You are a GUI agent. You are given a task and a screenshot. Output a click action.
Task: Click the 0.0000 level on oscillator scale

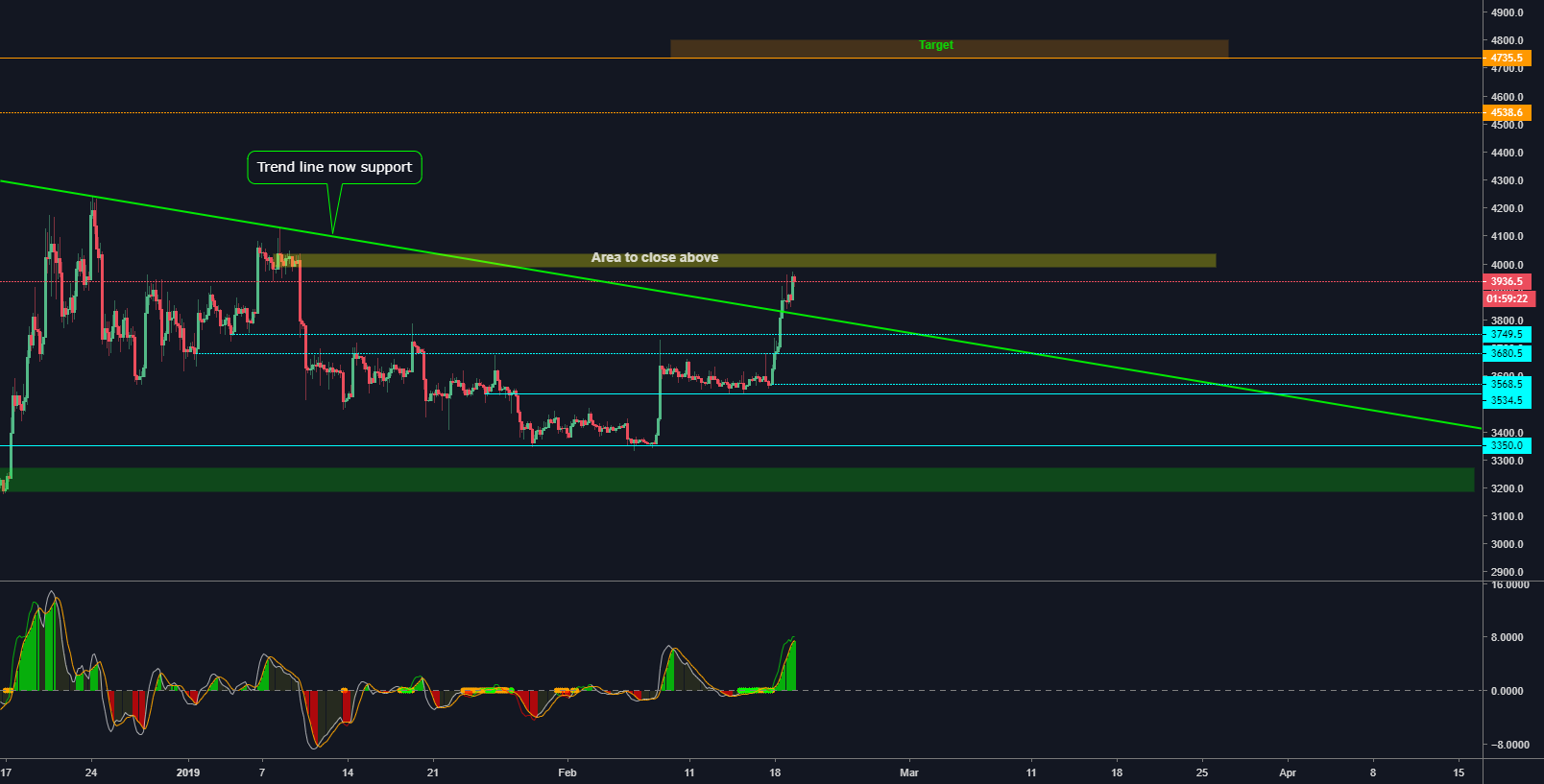pyautogui.click(x=1507, y=691)
